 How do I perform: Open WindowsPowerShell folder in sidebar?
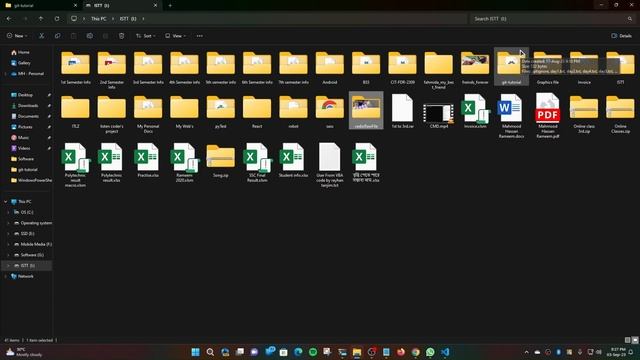coord(31,180)
